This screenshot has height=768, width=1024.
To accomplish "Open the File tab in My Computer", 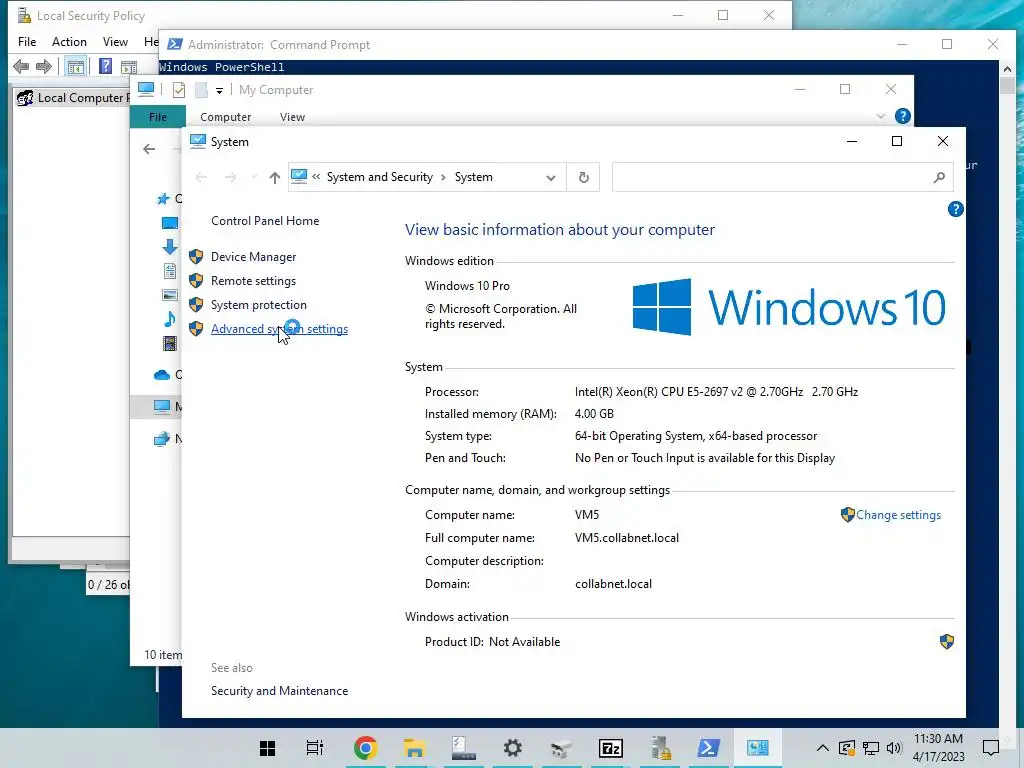I will pyautogui.click(x=157, y=117).
